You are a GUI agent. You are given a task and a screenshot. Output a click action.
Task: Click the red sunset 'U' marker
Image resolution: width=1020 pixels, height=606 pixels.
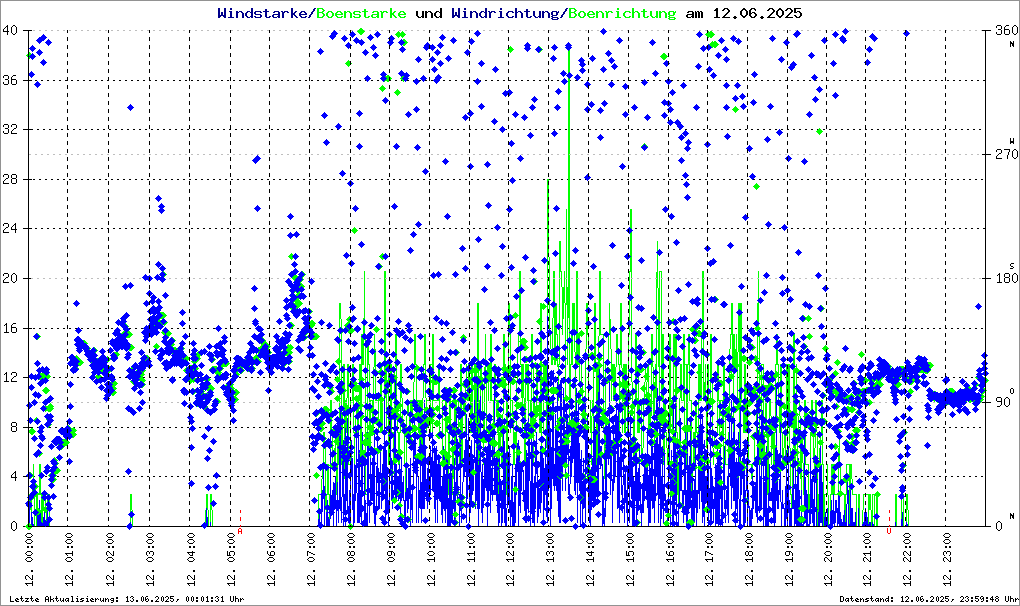889,531
